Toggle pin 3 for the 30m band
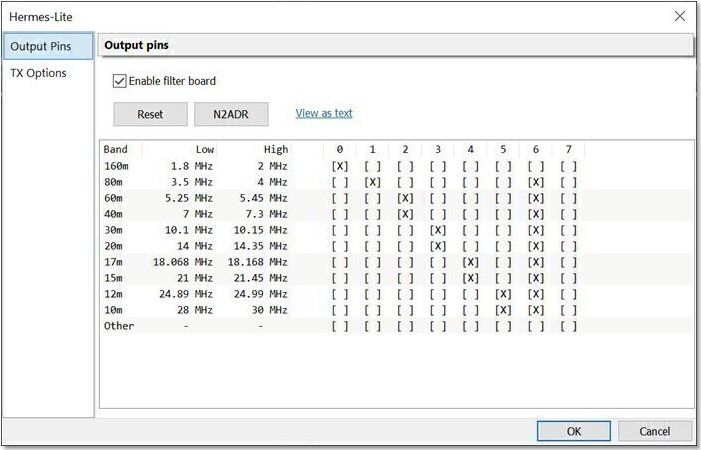Viewport: 701px width, 450px height. click(438, 230)
